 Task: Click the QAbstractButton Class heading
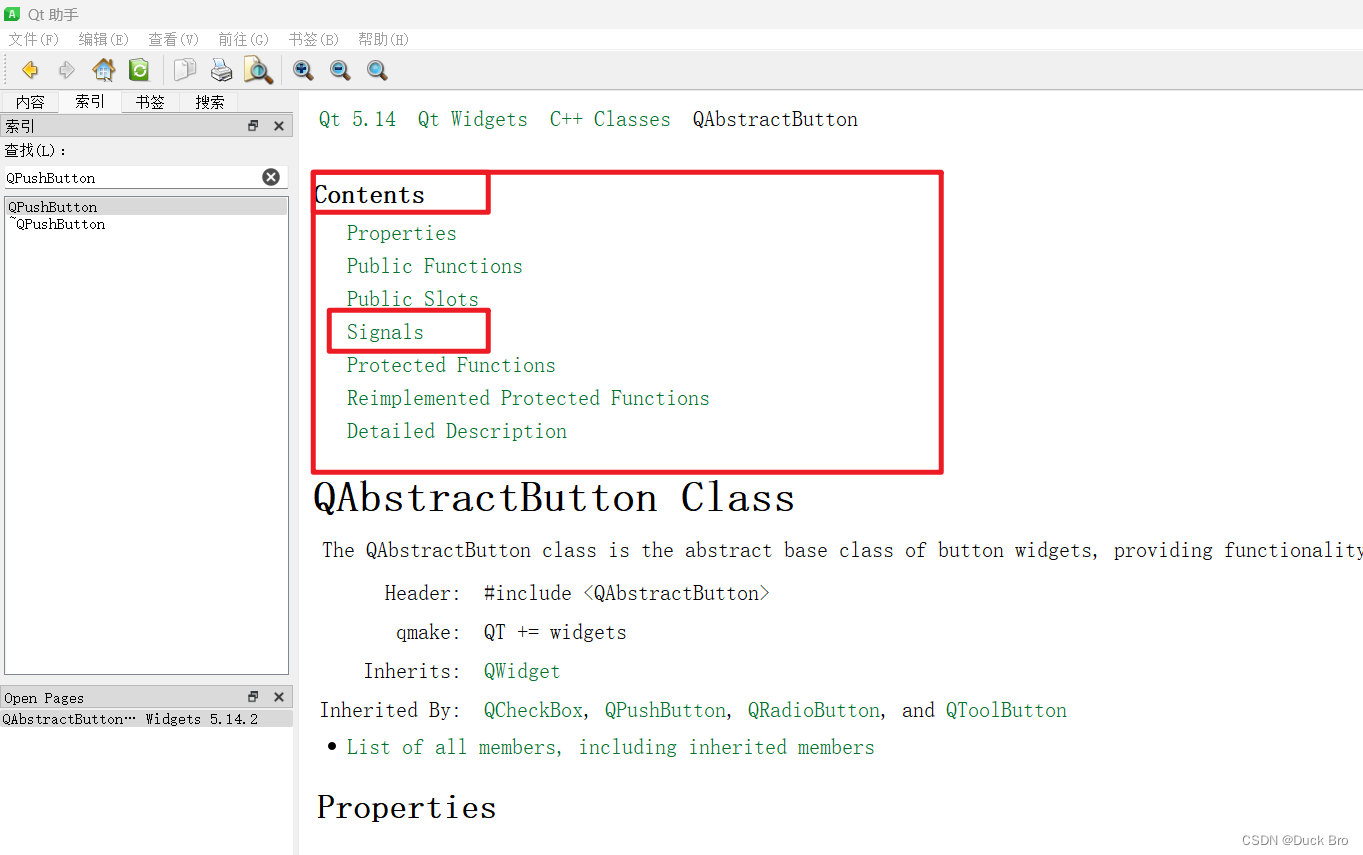pyautogui.click(x=554, y=498)
